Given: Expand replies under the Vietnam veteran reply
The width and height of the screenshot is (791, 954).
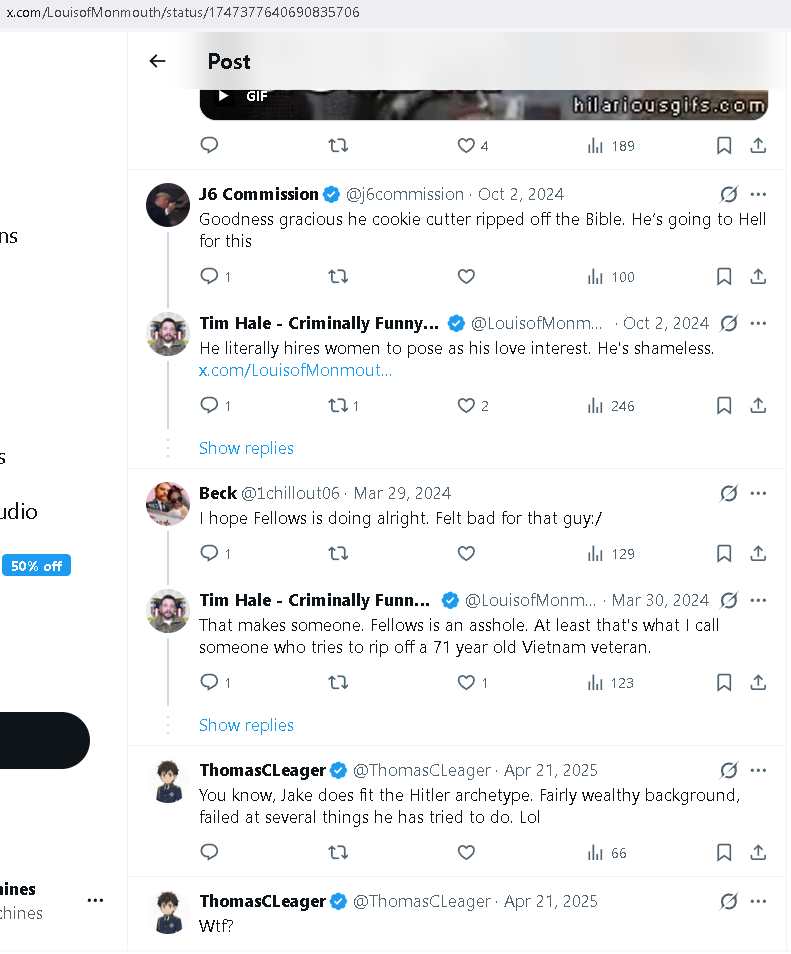Looking at the screenshot, I should click(x=246, y=725).
